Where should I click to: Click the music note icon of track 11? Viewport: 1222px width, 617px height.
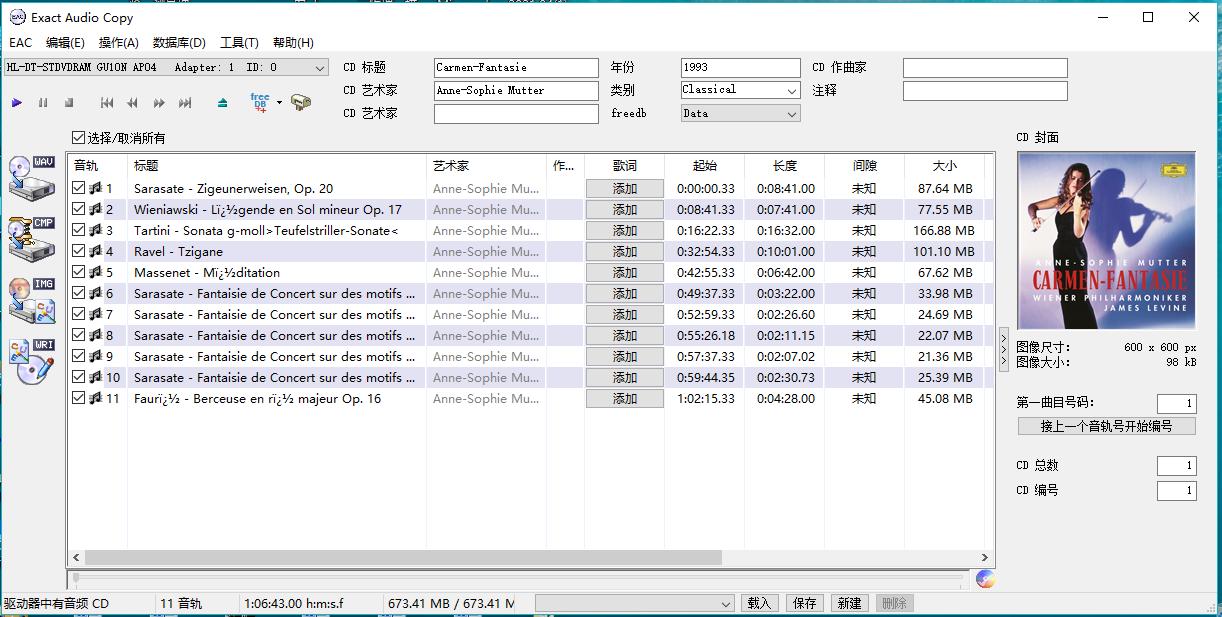pyautogui.click(x=96, y=398)
